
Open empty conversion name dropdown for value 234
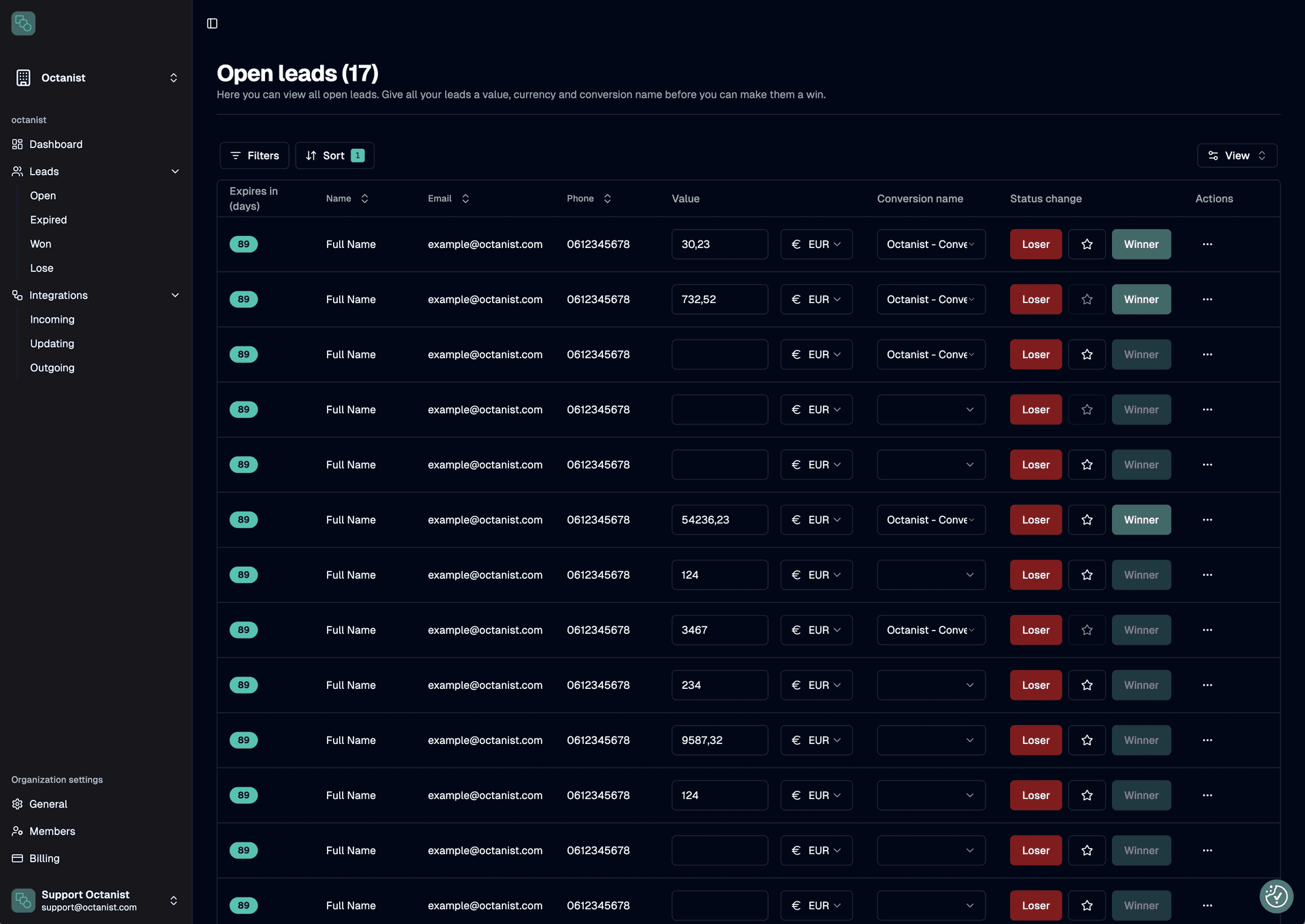pyautogui.click(x=930, y=686)
